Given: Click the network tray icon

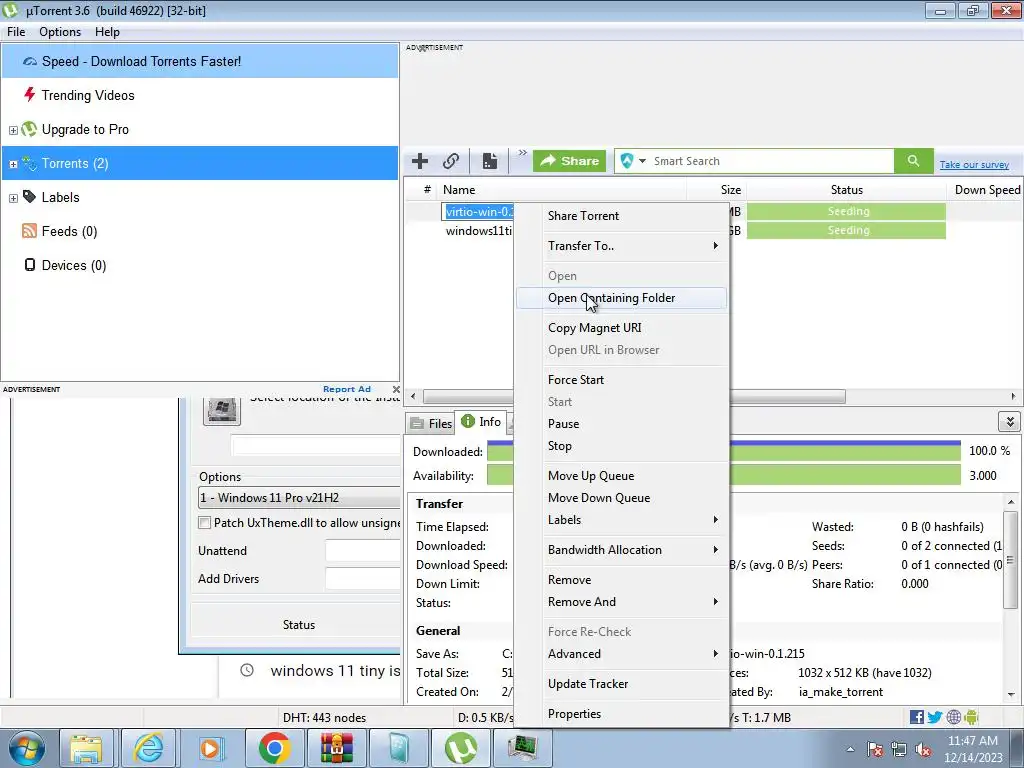Looking at the screenshot, I should [899, 750].
